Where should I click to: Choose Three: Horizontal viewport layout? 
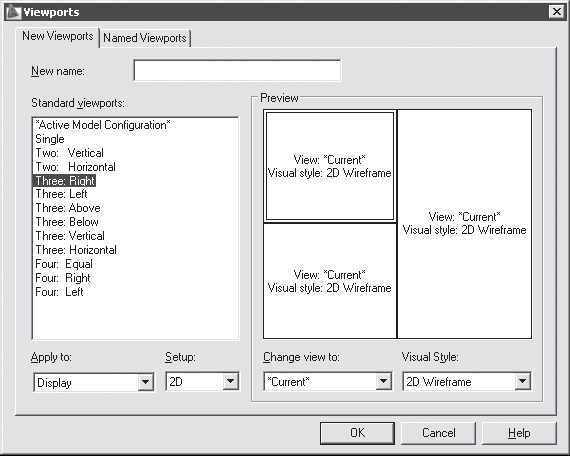[x=76, y=250]
